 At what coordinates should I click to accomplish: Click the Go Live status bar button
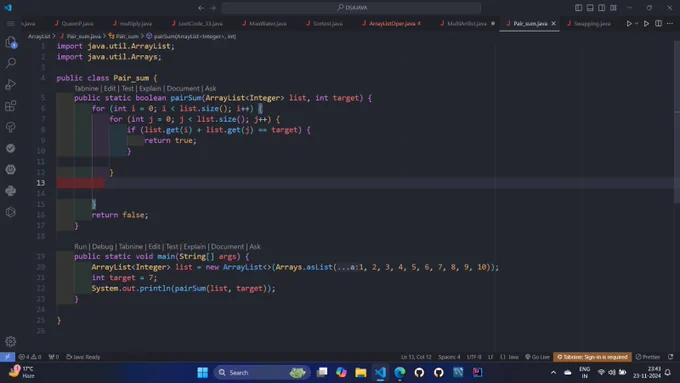pyautogui.click(x=537, y=357)
